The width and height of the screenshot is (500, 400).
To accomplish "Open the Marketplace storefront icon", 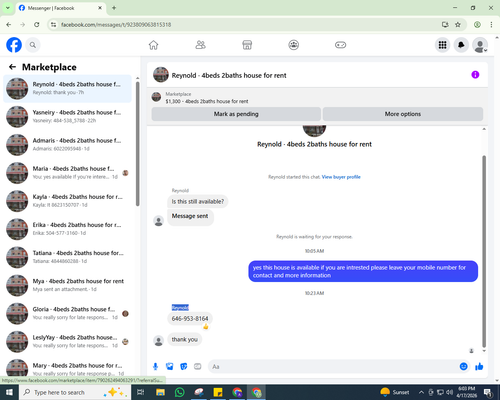I will 247,45.
